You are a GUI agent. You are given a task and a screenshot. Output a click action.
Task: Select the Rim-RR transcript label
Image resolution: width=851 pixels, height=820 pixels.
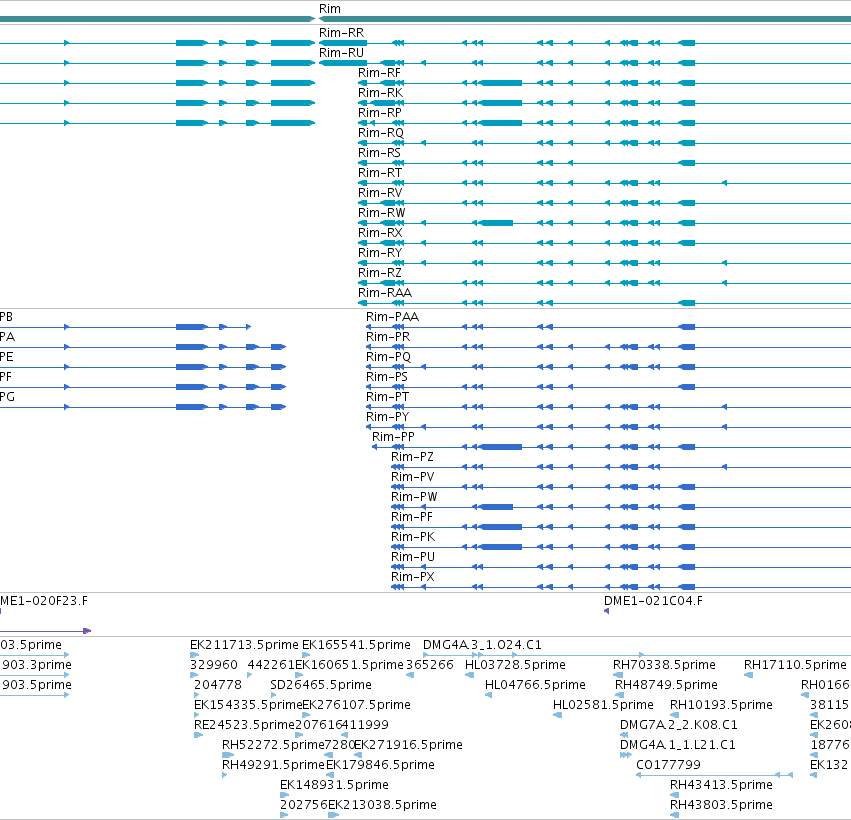pyautogui.click(x=341, y=33)
